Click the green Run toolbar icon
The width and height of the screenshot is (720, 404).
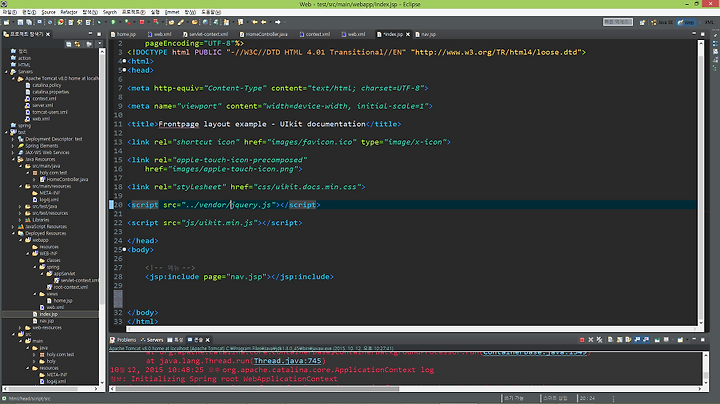pyautogui.click(x=113, y=22)
